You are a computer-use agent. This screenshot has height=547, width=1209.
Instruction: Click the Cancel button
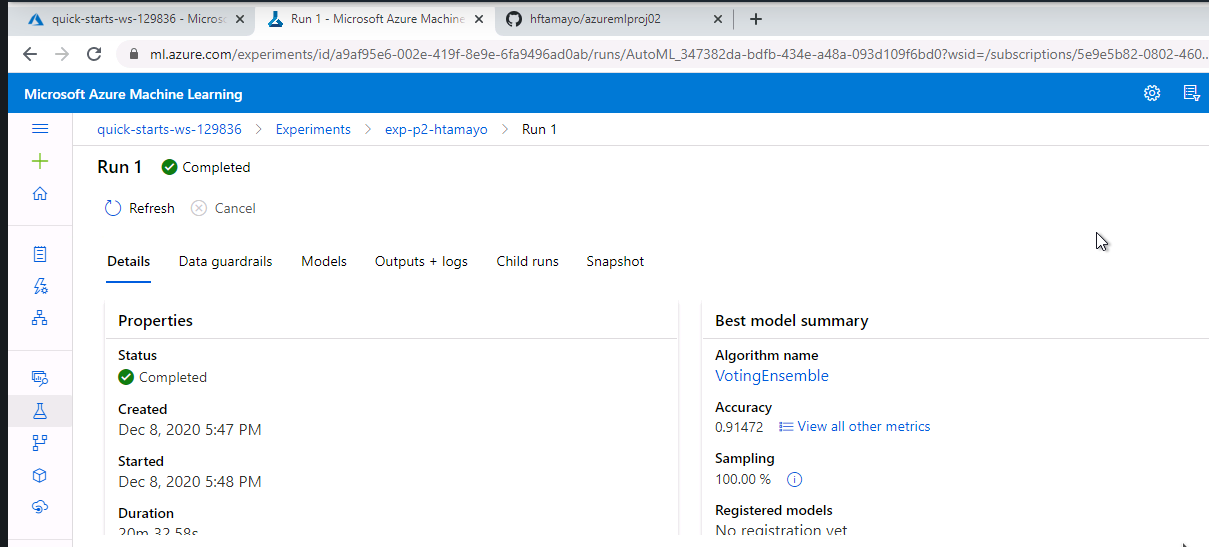click(223, 208)
